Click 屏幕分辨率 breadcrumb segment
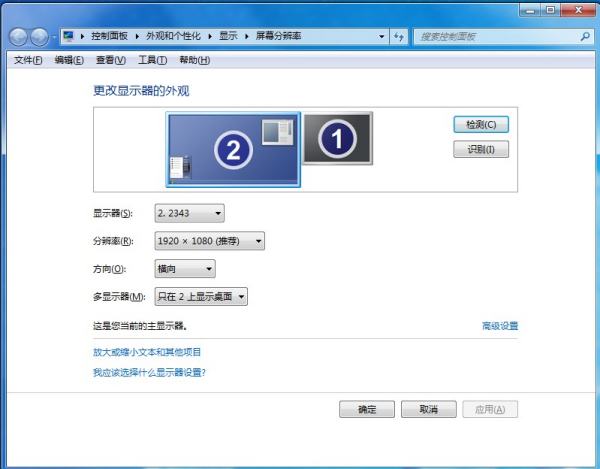 tap(278, 36)
